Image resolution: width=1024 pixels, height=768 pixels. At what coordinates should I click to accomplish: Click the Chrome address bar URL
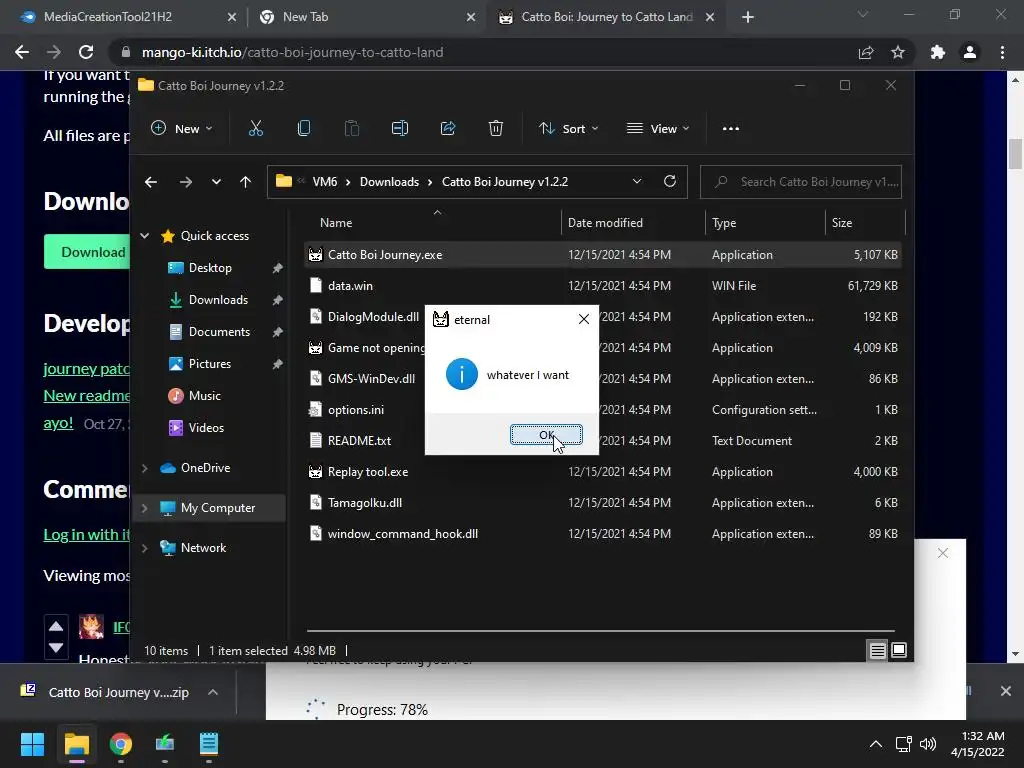tap(293, 52)
